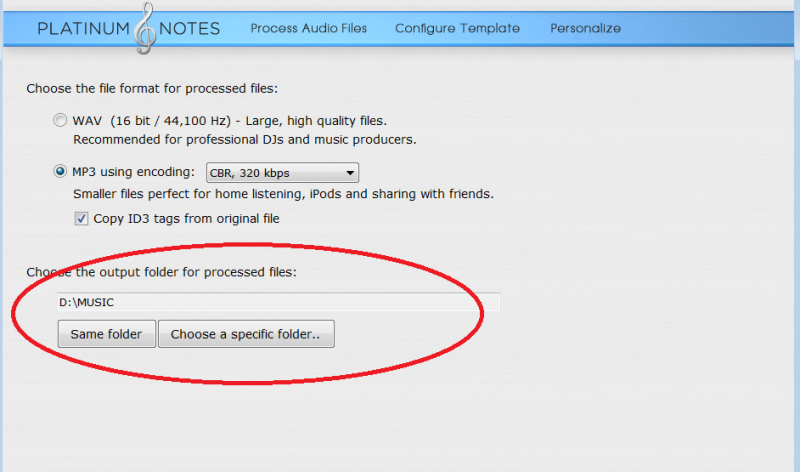Click the D:\MUSIC output folder field

279,302
